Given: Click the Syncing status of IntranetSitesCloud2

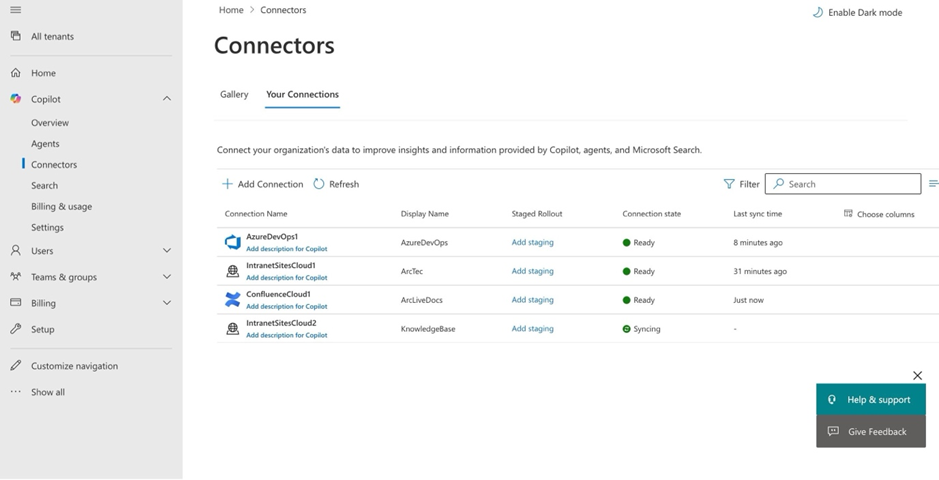Looking at the screenshot, I should (x=641, y=329).
